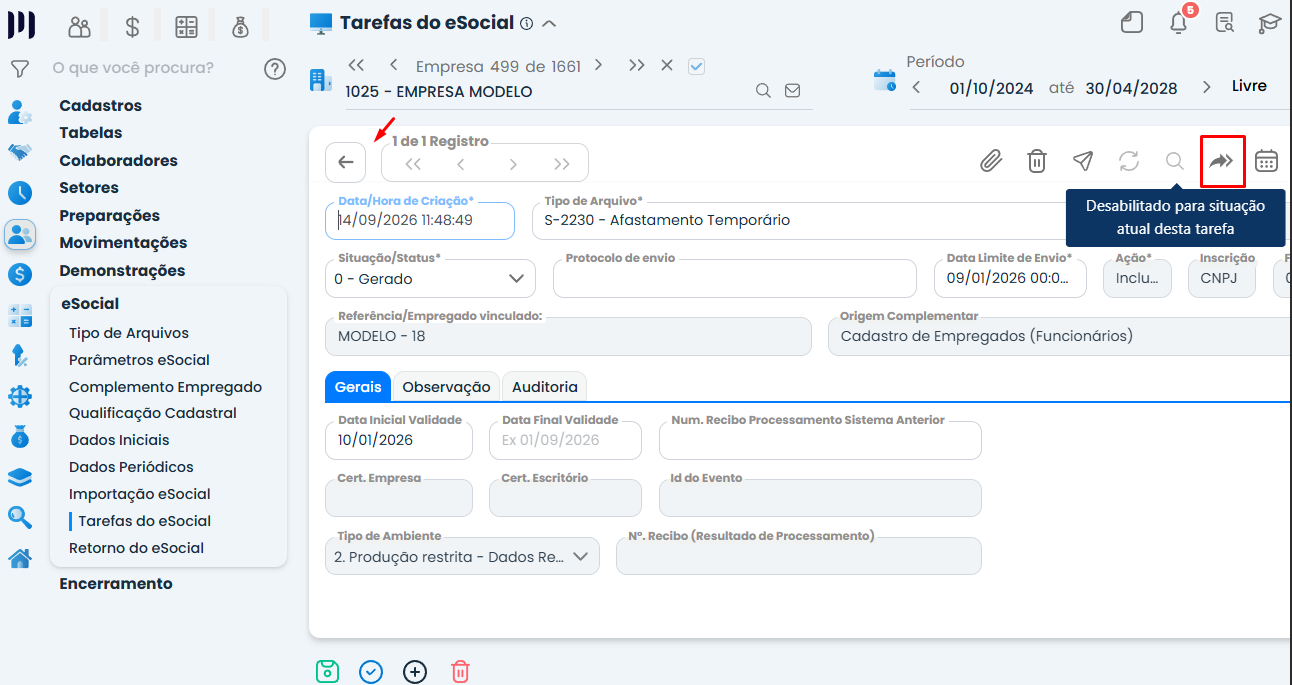Open Colaboradores menu
Image resolution: width=1292 pixels, height=685 pixels.
pyautogui.click(x=118, y=160)
